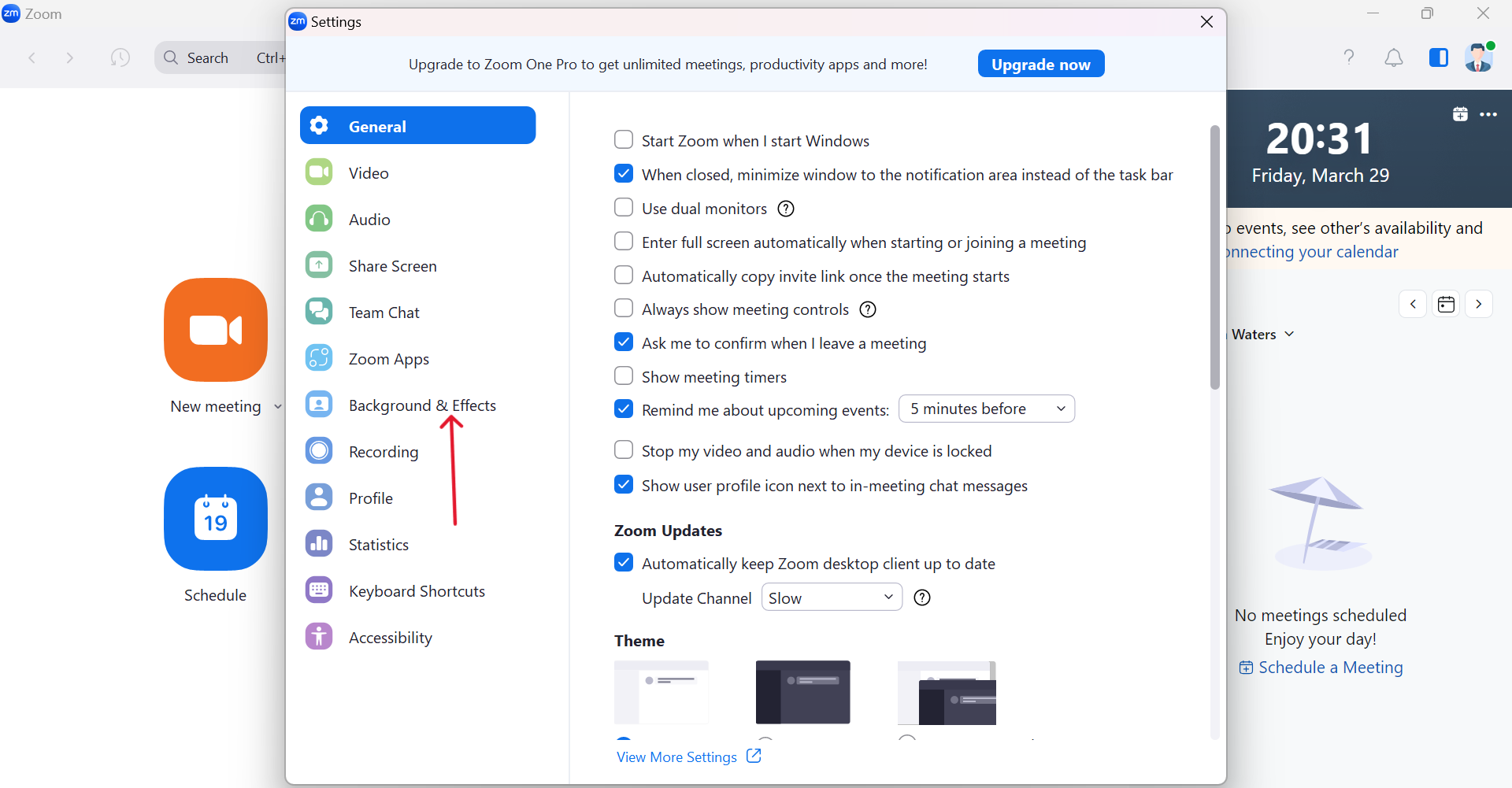Enable Start Zoom when I start Windows
Image resolution: width=1512 pixels, height=788 pixels.
pos(624,140)
